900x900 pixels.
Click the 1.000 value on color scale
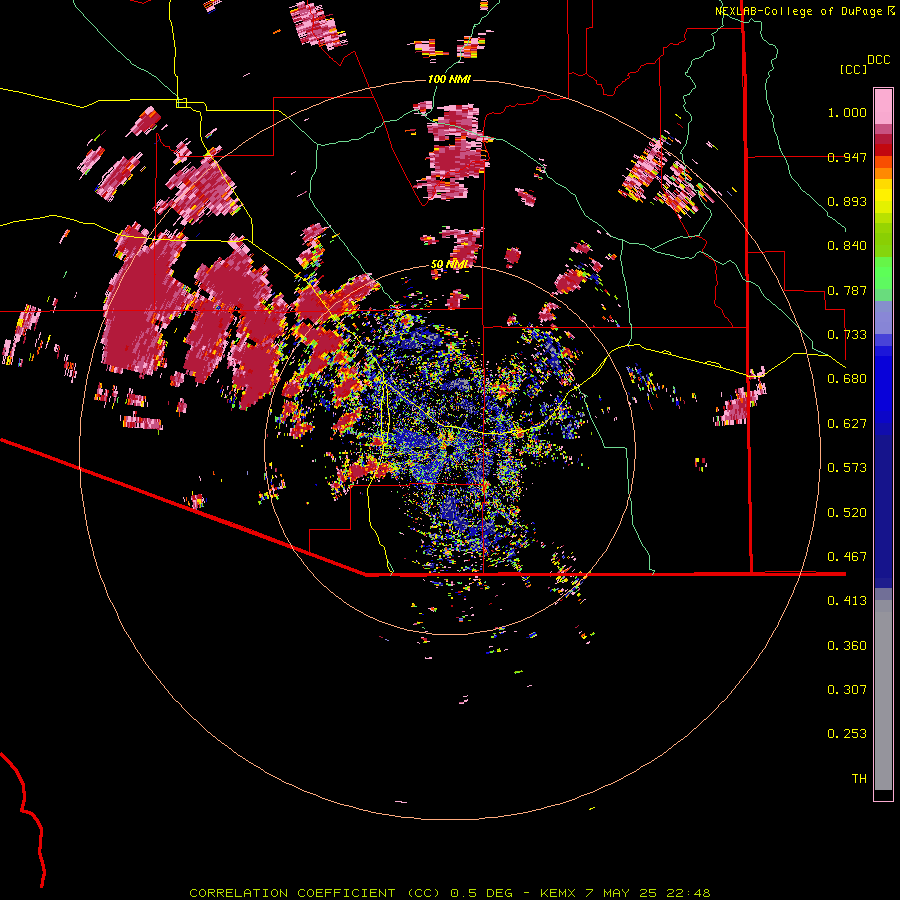(x=847, y=112)
